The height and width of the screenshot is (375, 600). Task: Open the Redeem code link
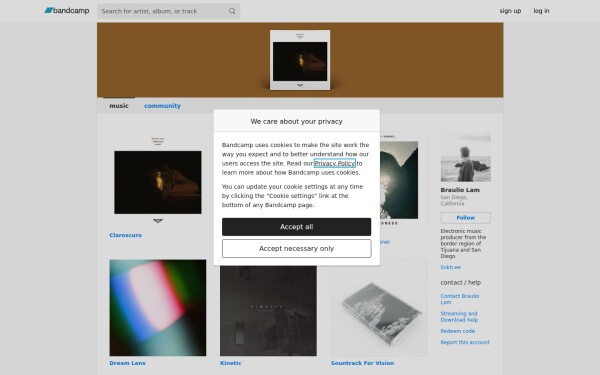pyautogui.click(x=458, y=331)
